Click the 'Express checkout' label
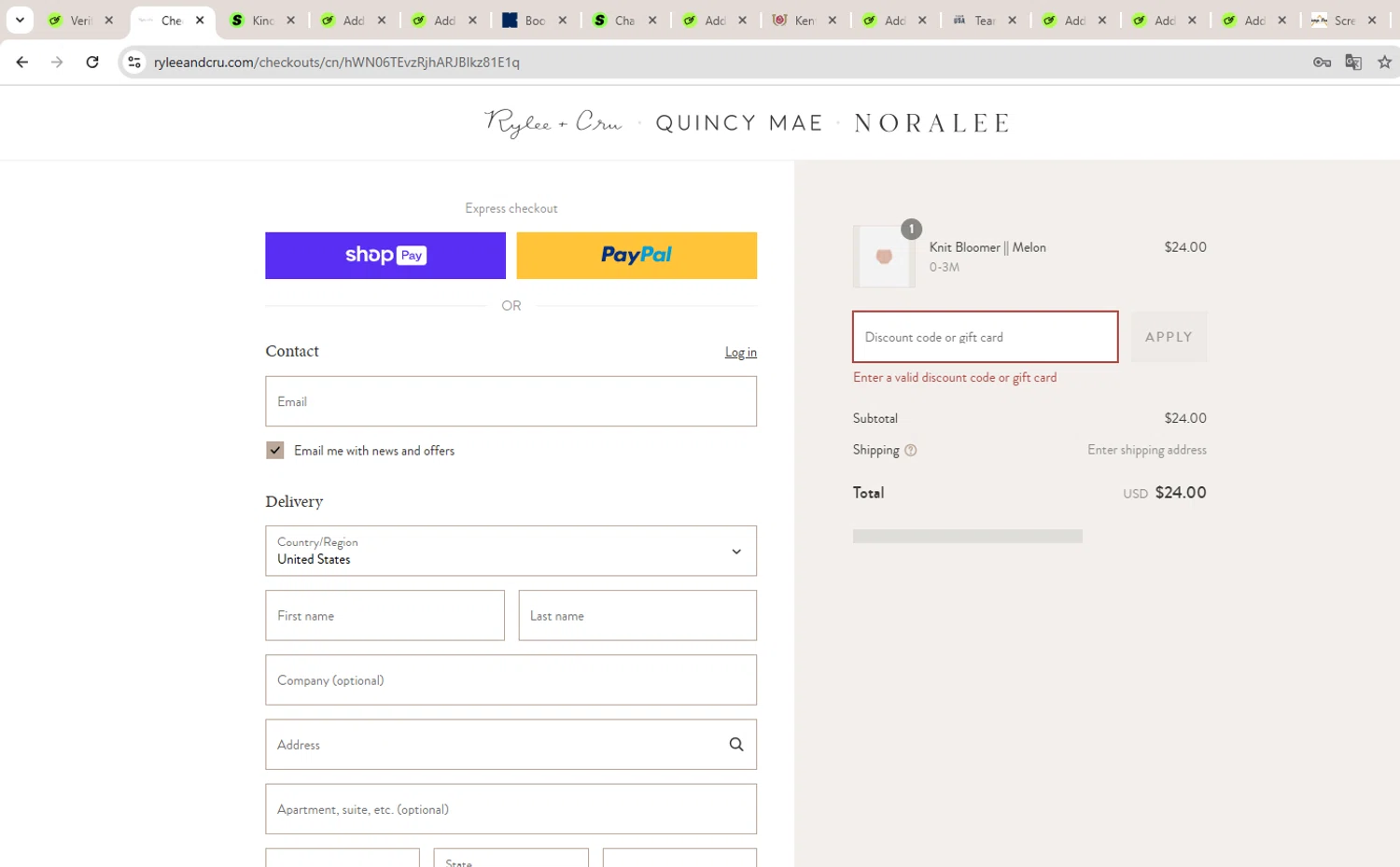Image resolution: width=1400 pixels, height=867 pixels. click(511, 208)
